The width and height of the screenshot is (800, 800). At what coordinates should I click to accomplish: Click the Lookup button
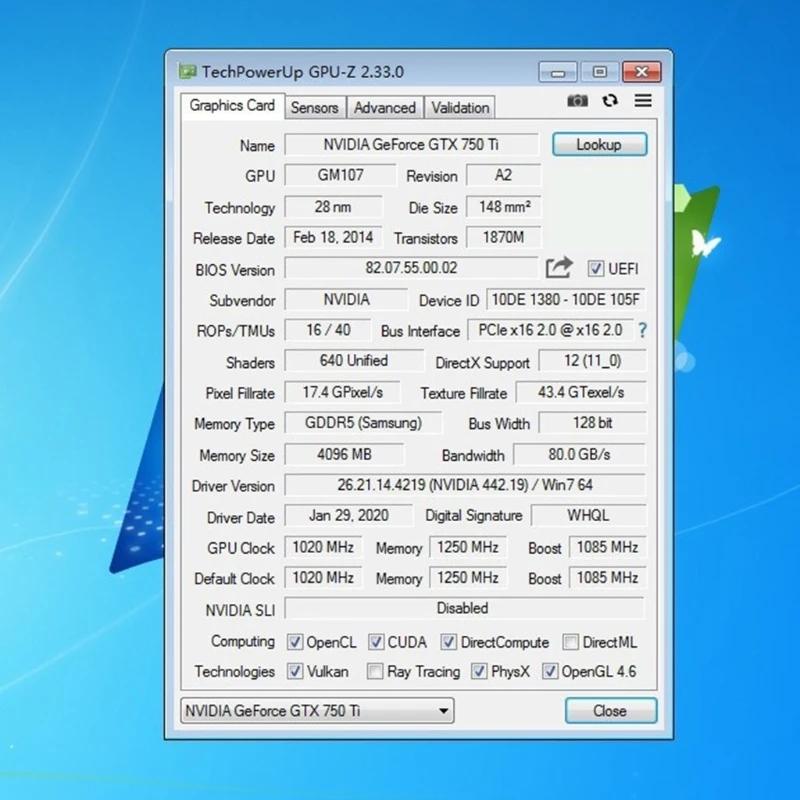[x=599, y=145]
